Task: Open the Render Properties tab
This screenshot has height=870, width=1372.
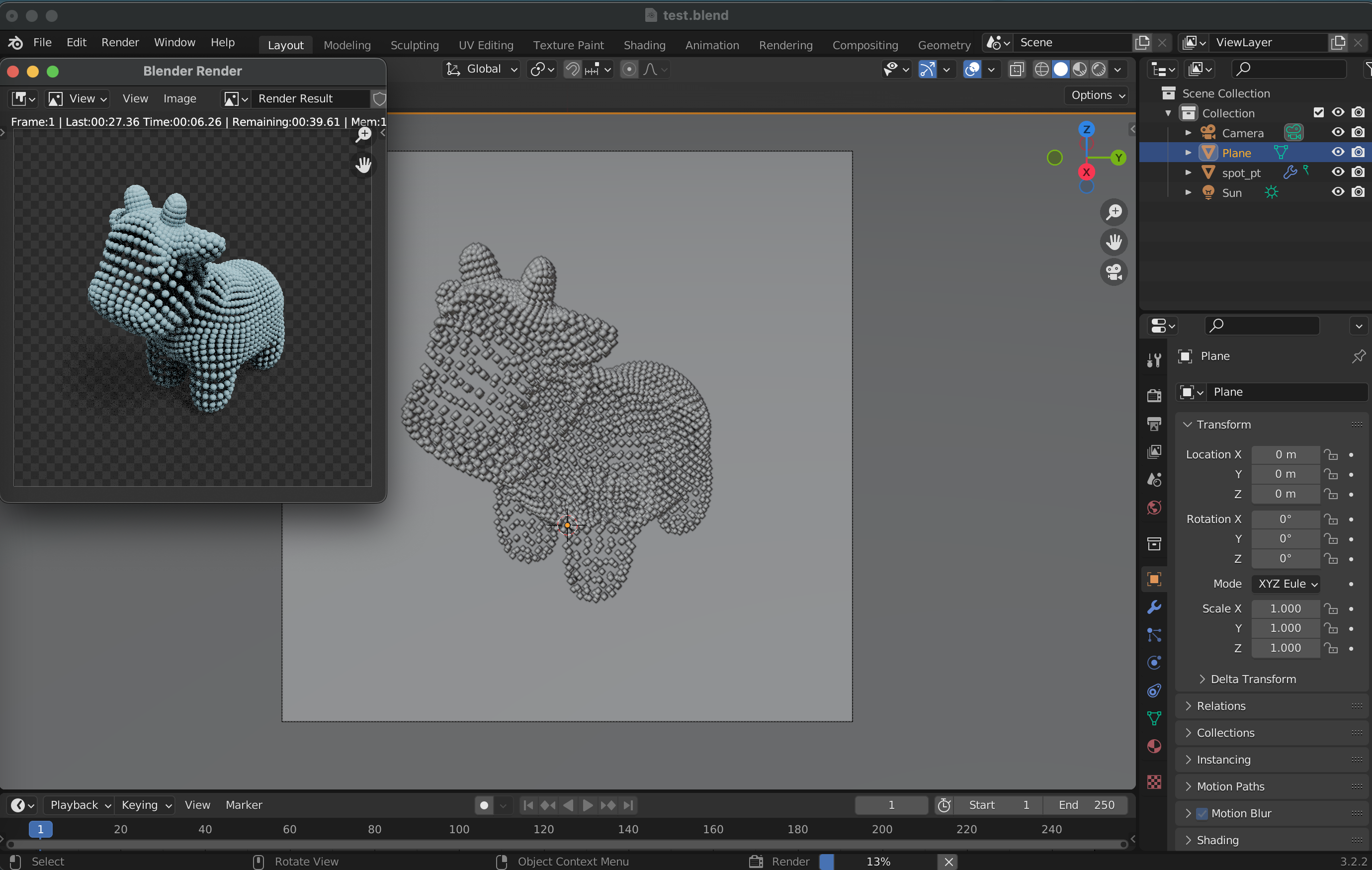Action: tap(1154, 395)
